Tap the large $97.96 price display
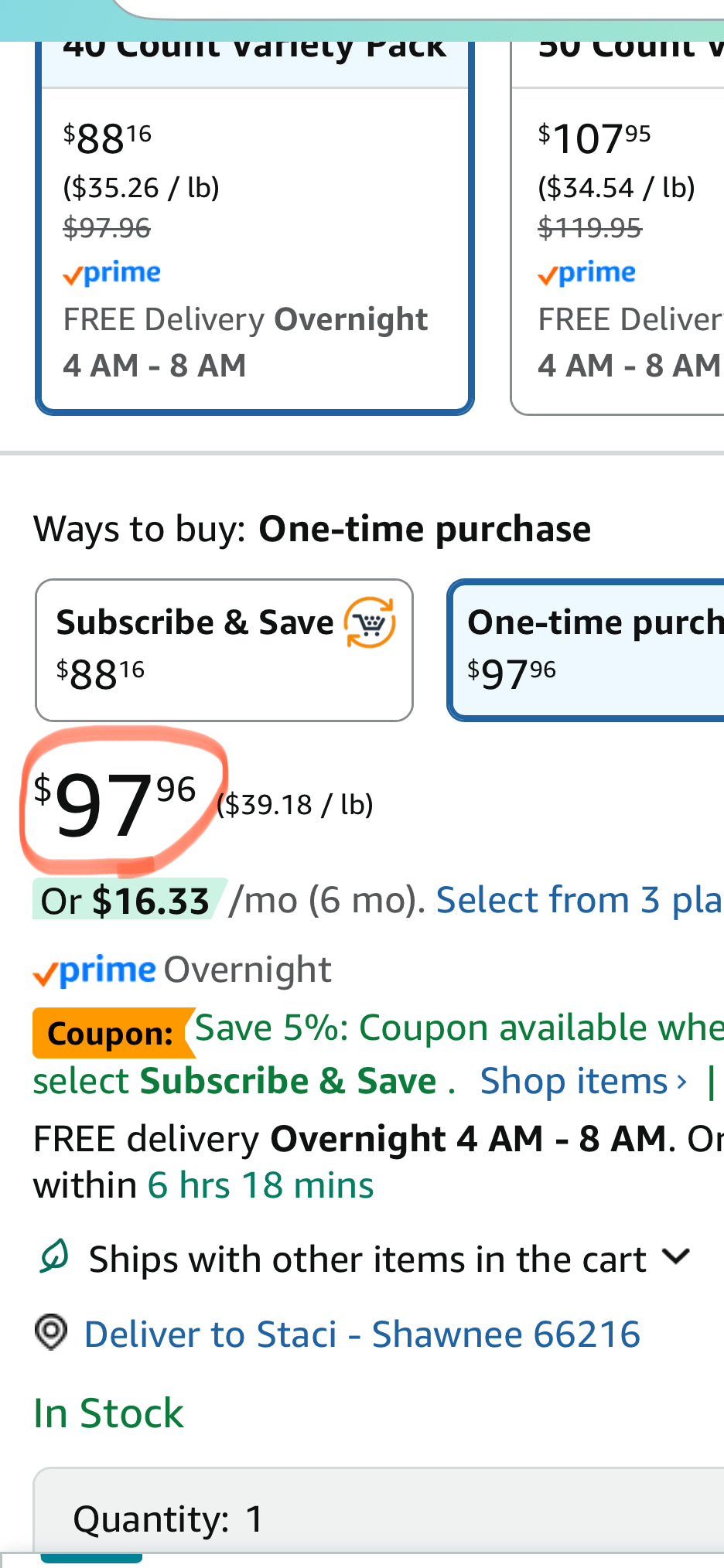724x1568 pixels. pyautogui.click(x=115, y=804)
